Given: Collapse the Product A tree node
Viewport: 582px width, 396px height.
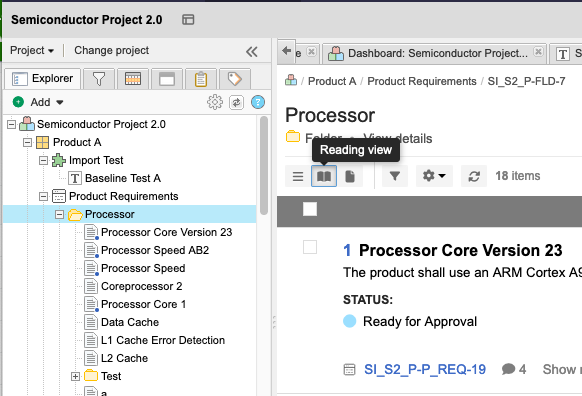Looking at the screenshot, I should click(x=27, y=142).
